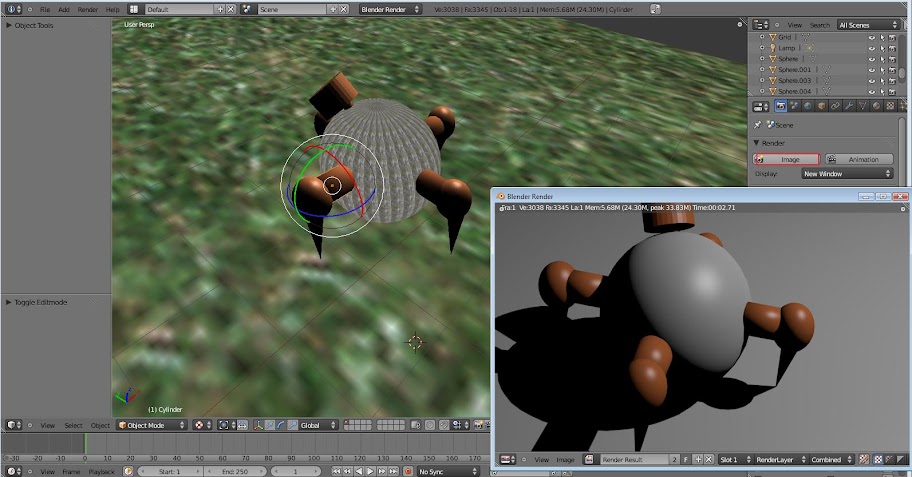Expand the Object Tools panel
The width and height of the screenshot is (912, 477).
tap(9, 25)
